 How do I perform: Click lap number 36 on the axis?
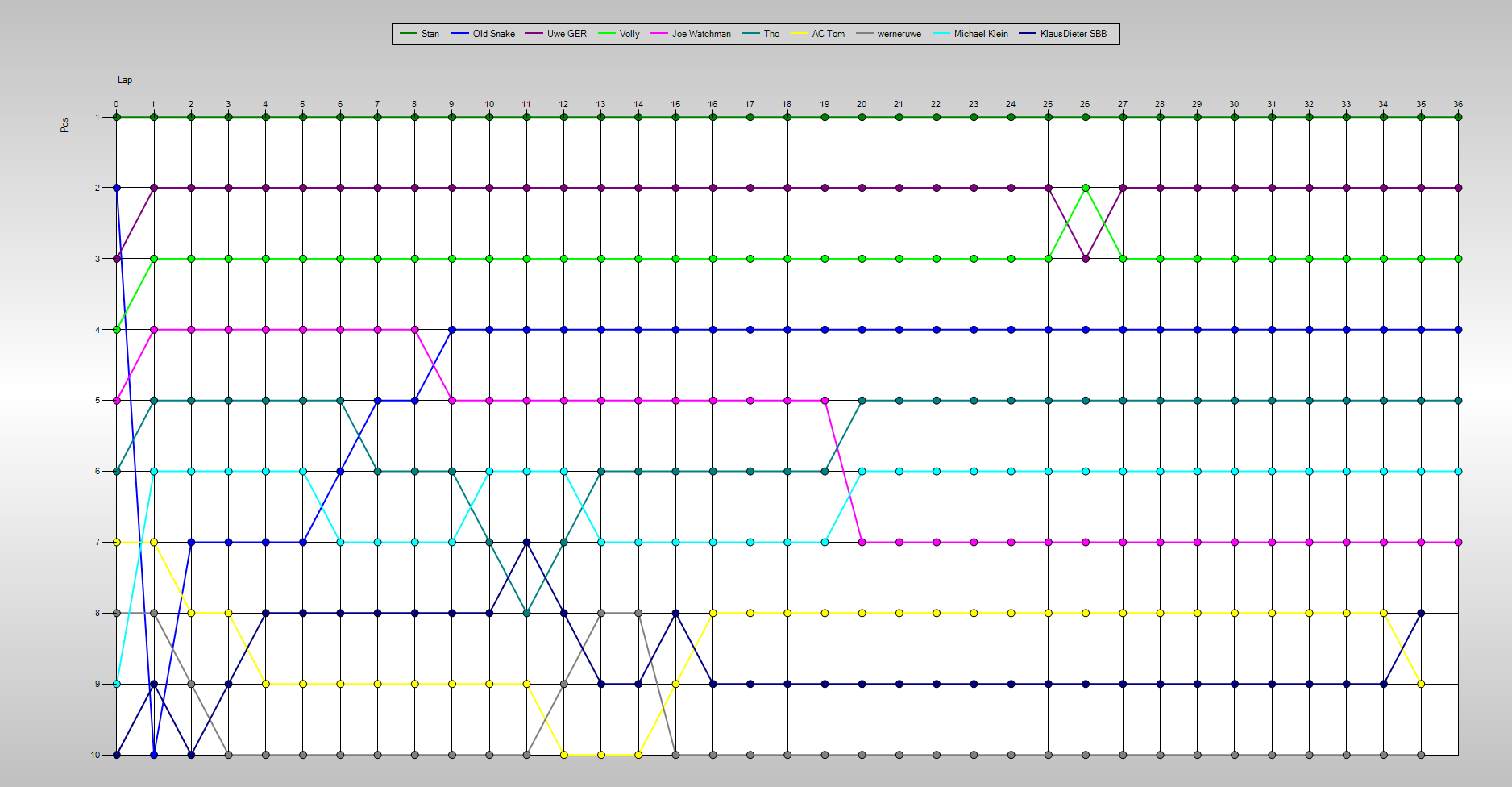point(1458,104)
